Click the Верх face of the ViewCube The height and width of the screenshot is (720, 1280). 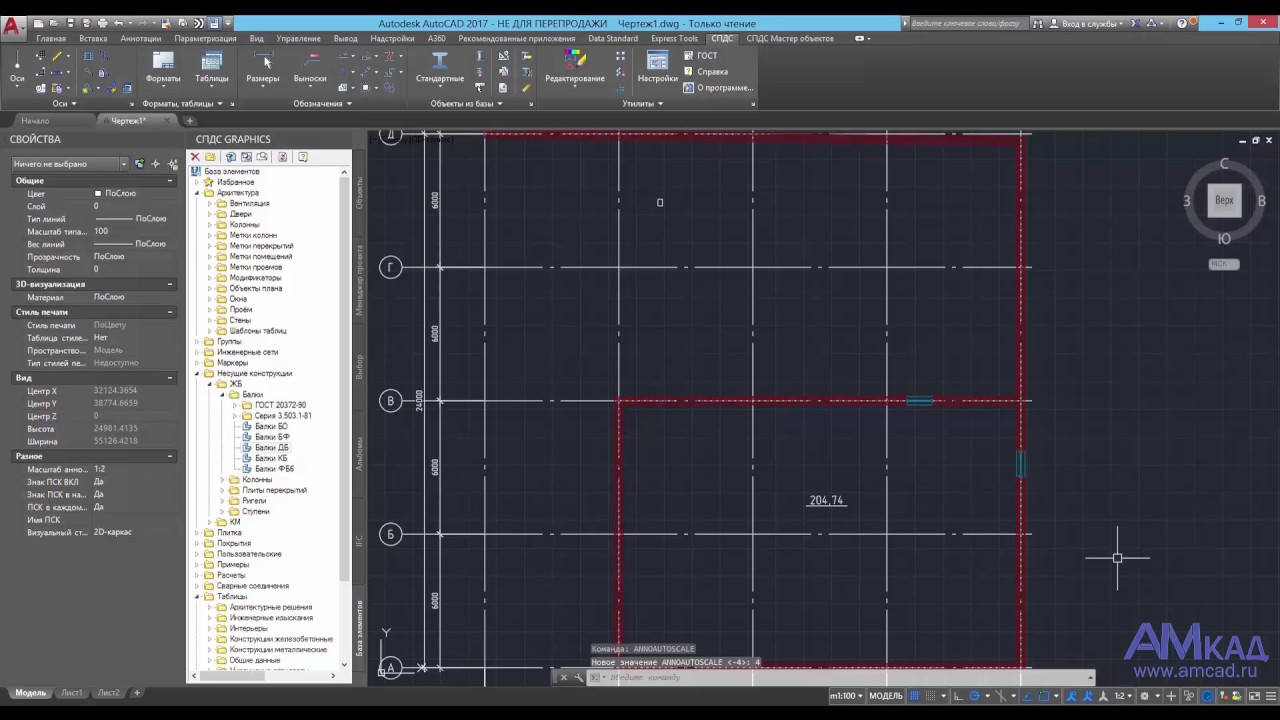tap(1224, 200)
